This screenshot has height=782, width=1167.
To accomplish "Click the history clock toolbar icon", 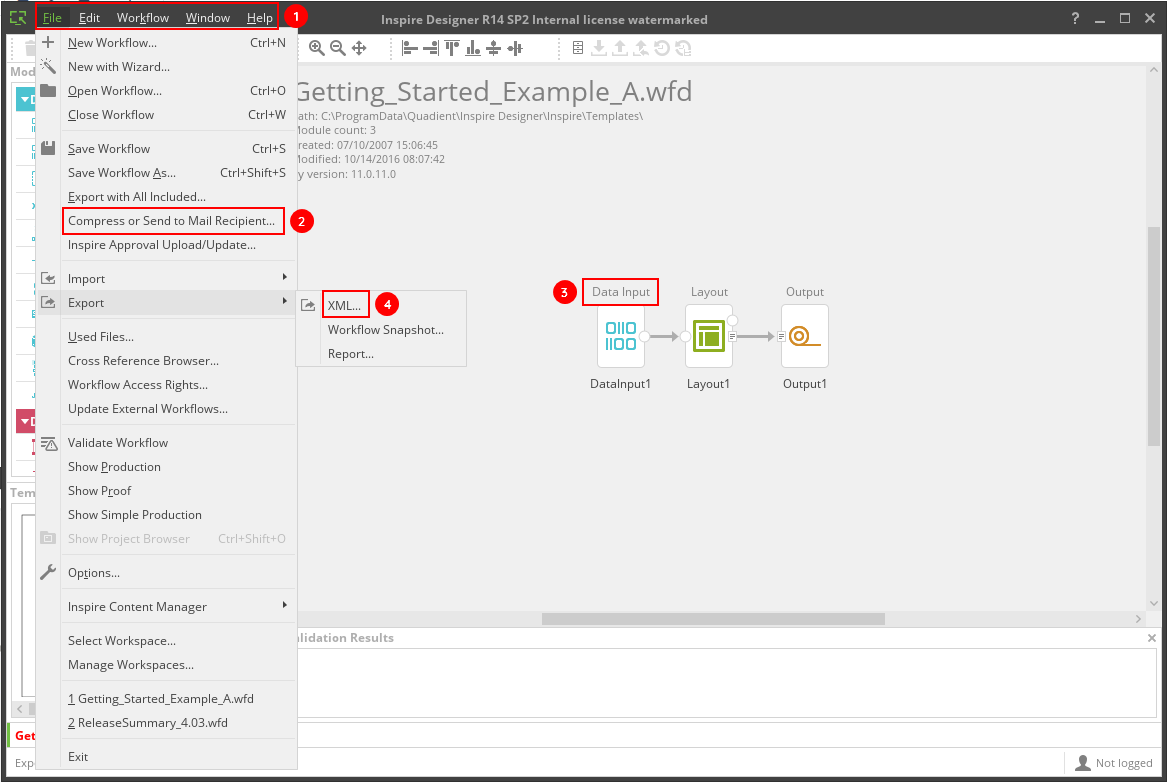I will pyautogui.click(x=662, y=48).
